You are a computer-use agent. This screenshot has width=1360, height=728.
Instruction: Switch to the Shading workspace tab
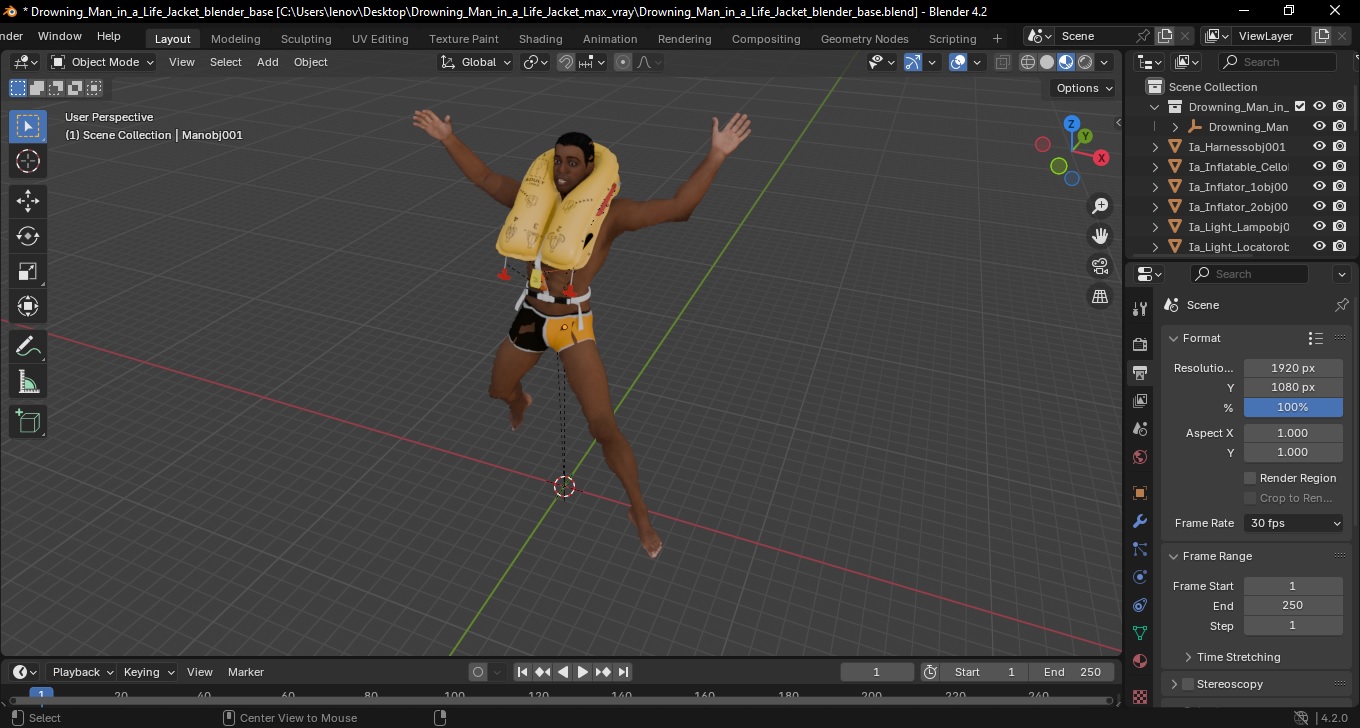(540, 39)
